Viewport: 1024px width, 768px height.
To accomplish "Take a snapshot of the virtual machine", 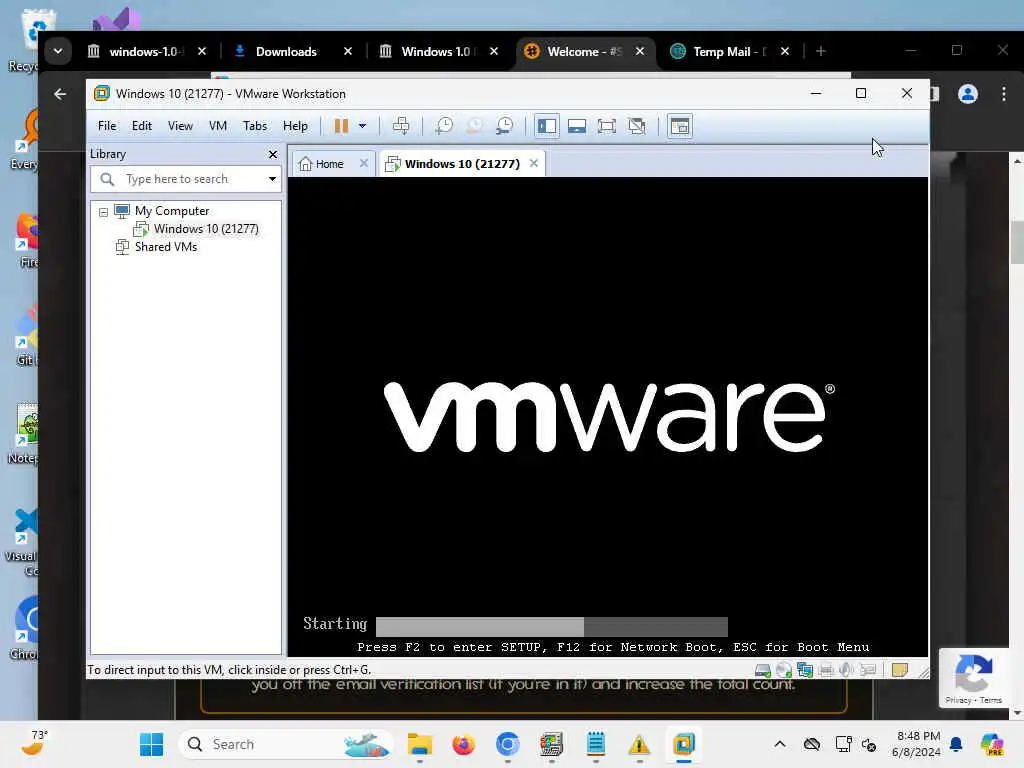I will tap(444, 126).
